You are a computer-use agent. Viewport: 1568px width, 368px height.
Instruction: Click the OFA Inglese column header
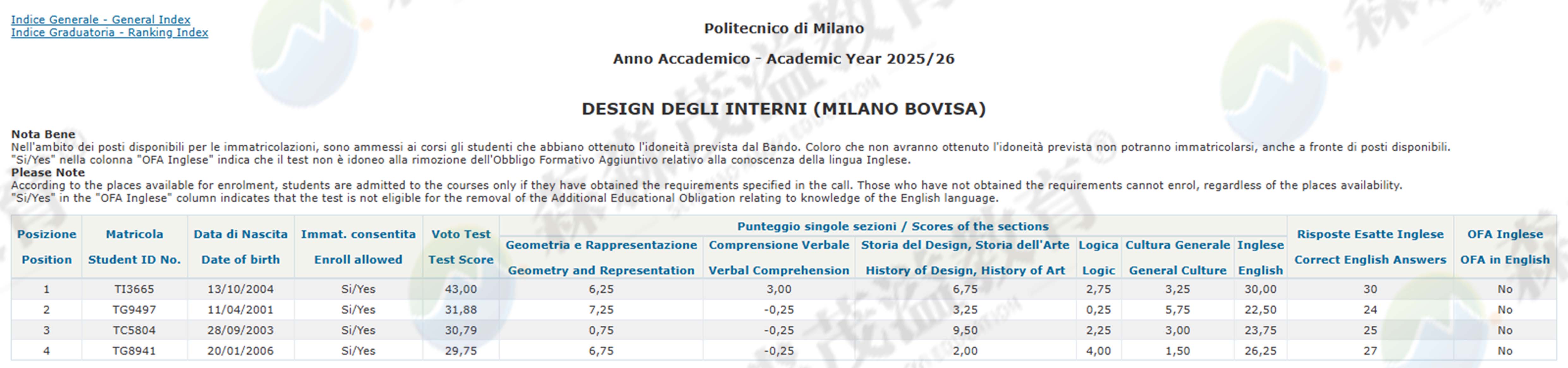click(1505, 247)
